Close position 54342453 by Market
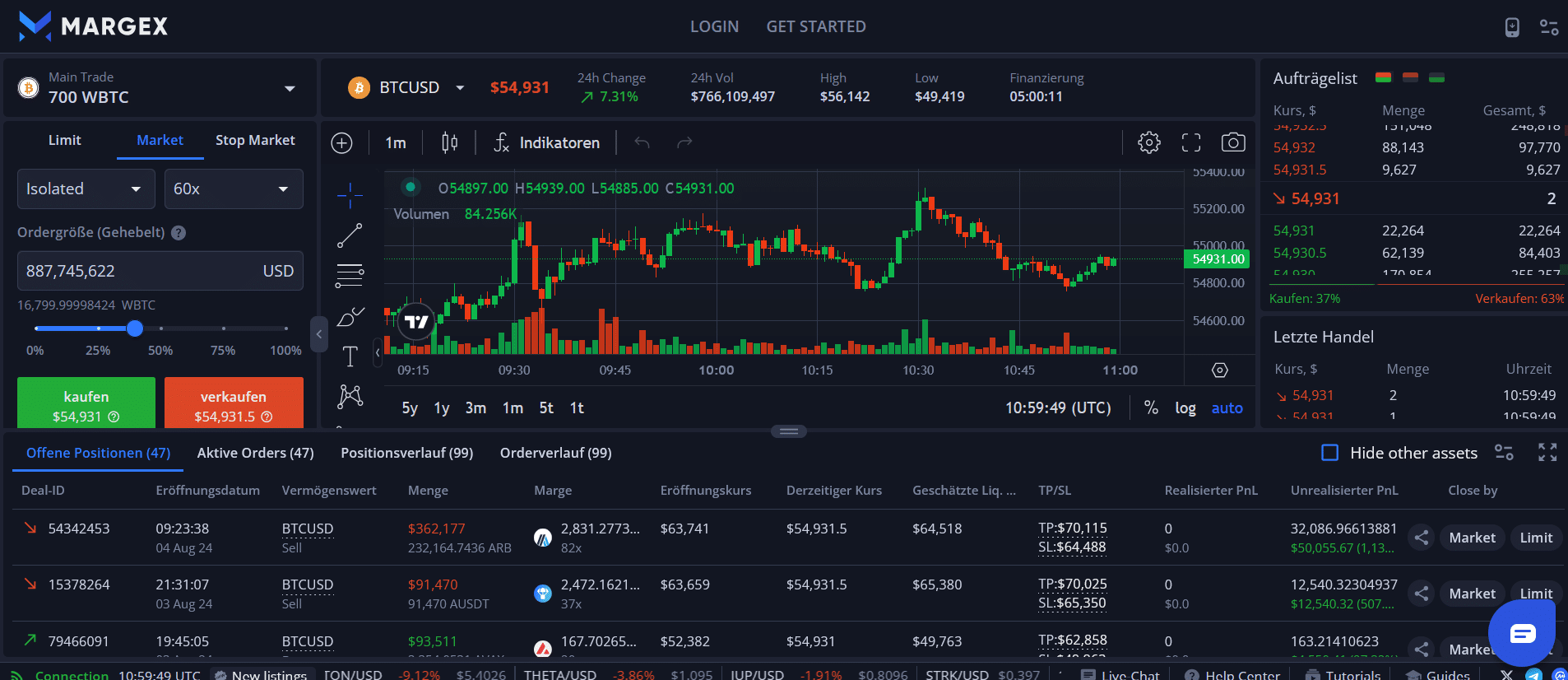The height and width of the screenshot is (680, 1568). coord(1472,538)
